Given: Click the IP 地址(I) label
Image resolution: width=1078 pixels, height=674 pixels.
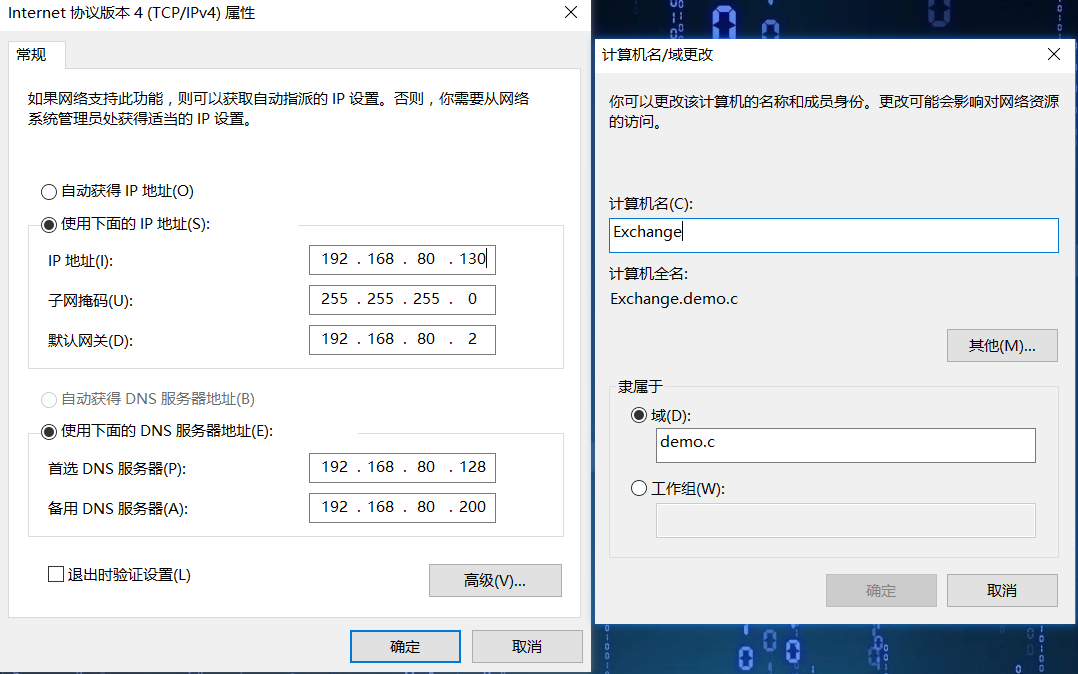Looking at the screenshot, I should point(80,261).
